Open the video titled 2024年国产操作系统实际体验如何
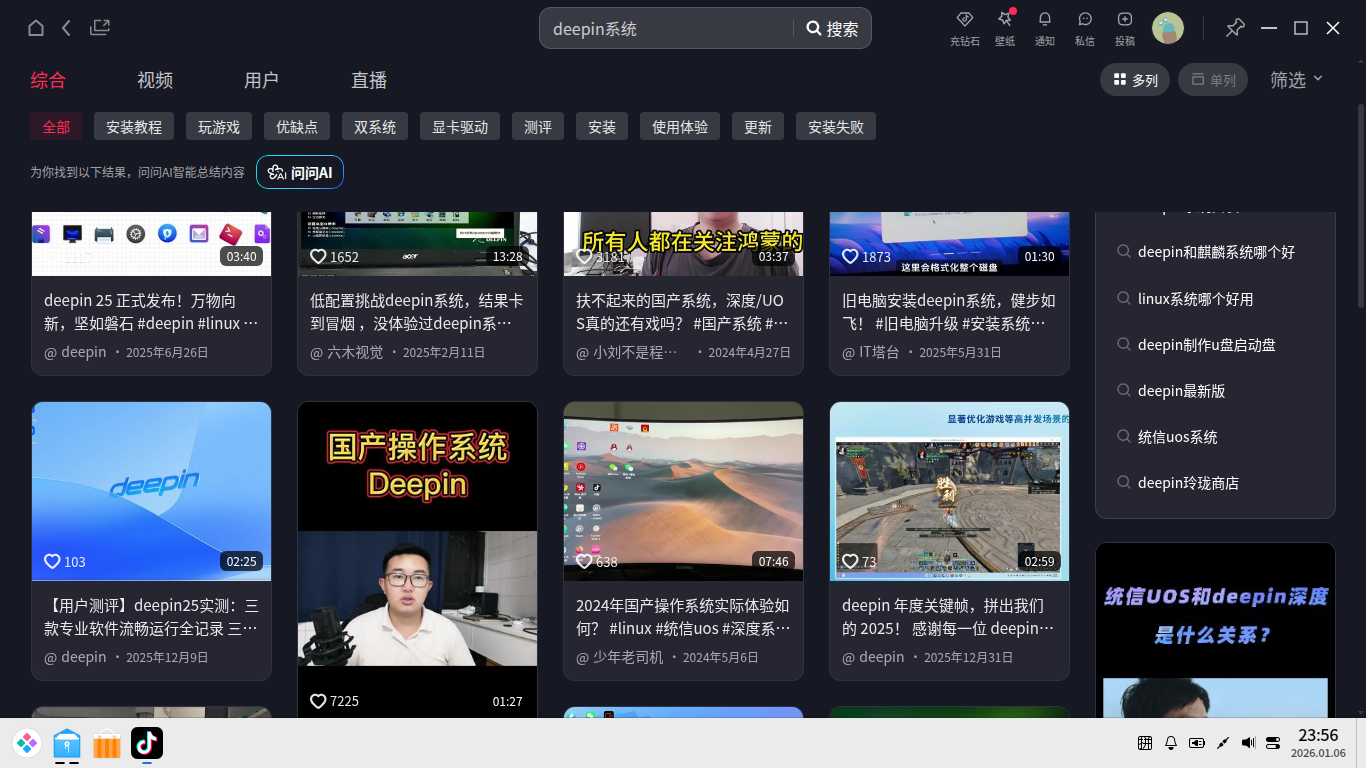 pos(683,617)
